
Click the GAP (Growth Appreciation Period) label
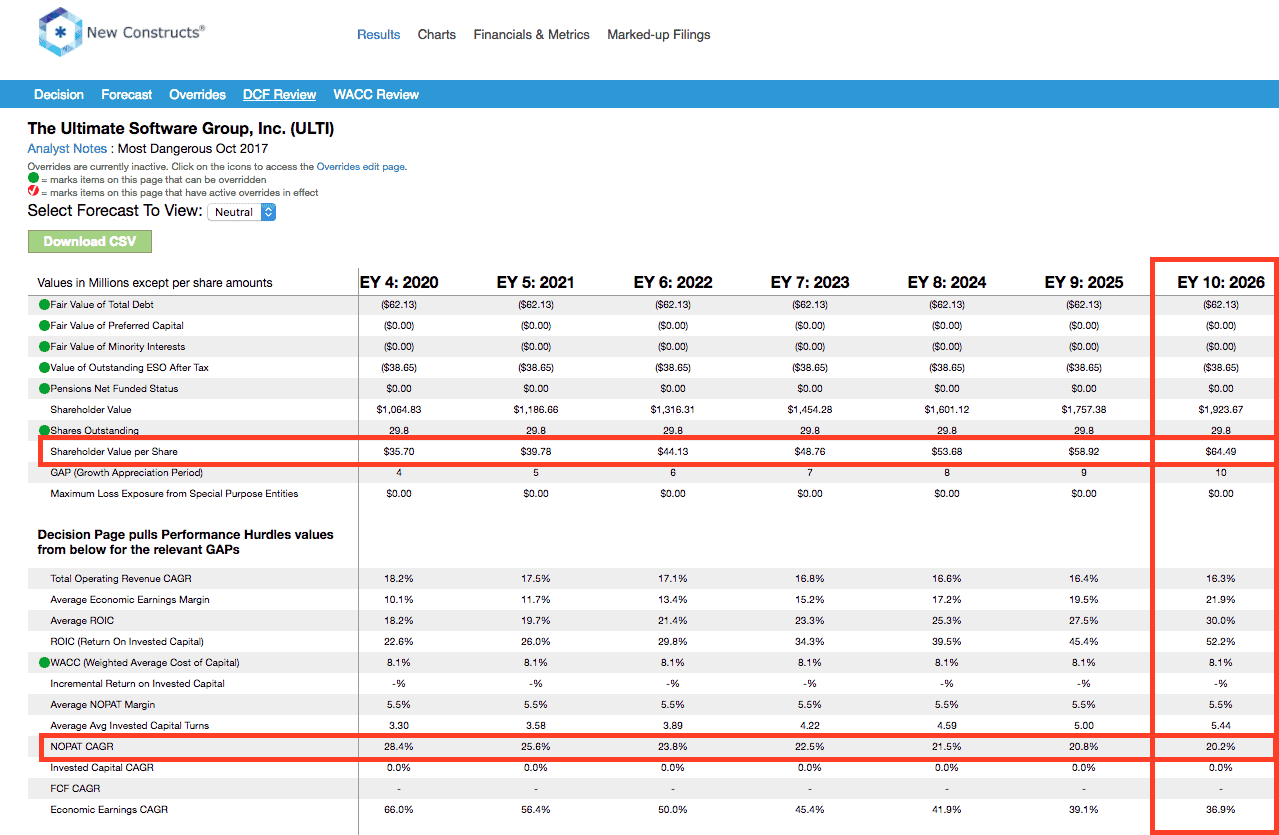pyautogui.click(x=127, y=472)
